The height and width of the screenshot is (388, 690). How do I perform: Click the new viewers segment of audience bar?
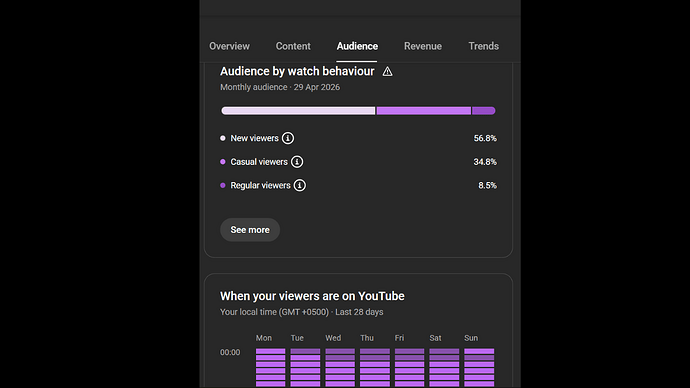point(298,111)
